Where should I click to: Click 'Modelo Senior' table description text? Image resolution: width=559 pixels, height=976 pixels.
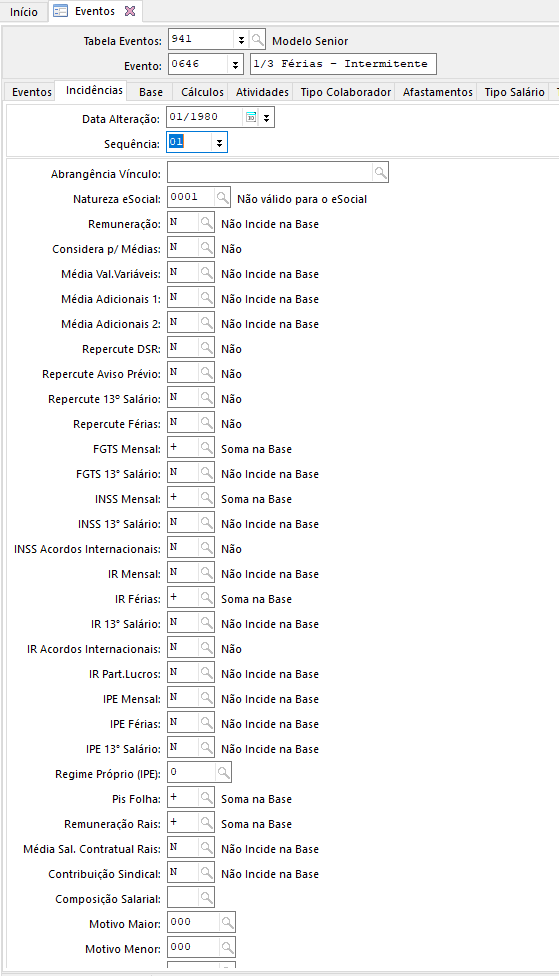pos(310,41)
